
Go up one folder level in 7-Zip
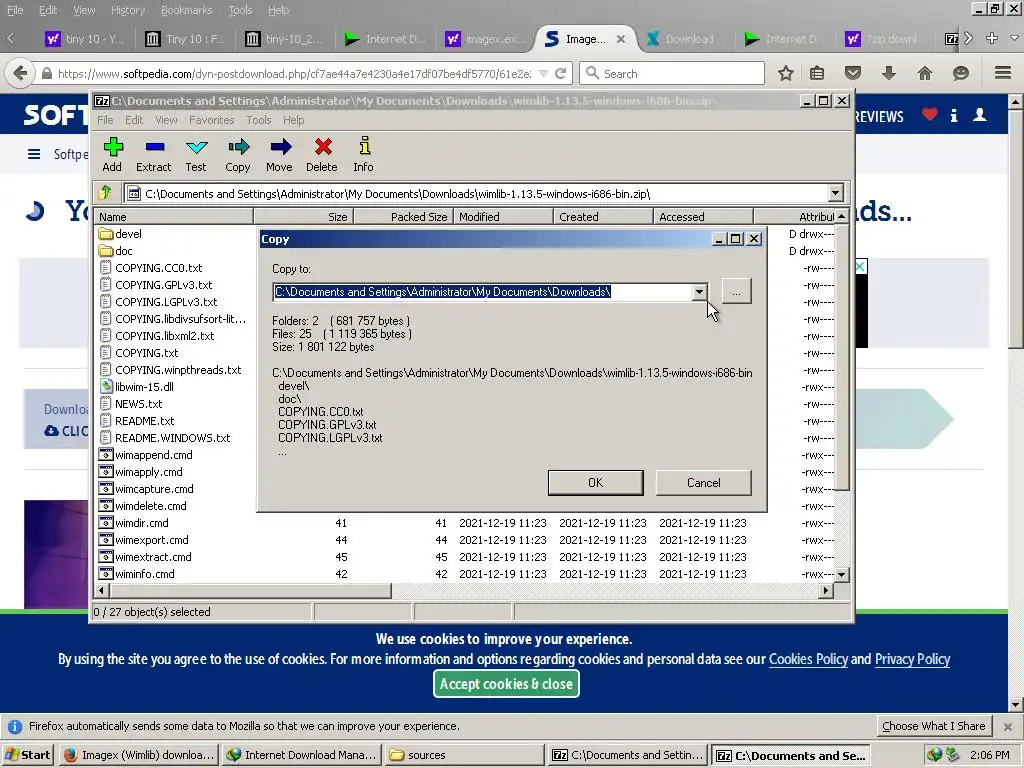point(105,193)
